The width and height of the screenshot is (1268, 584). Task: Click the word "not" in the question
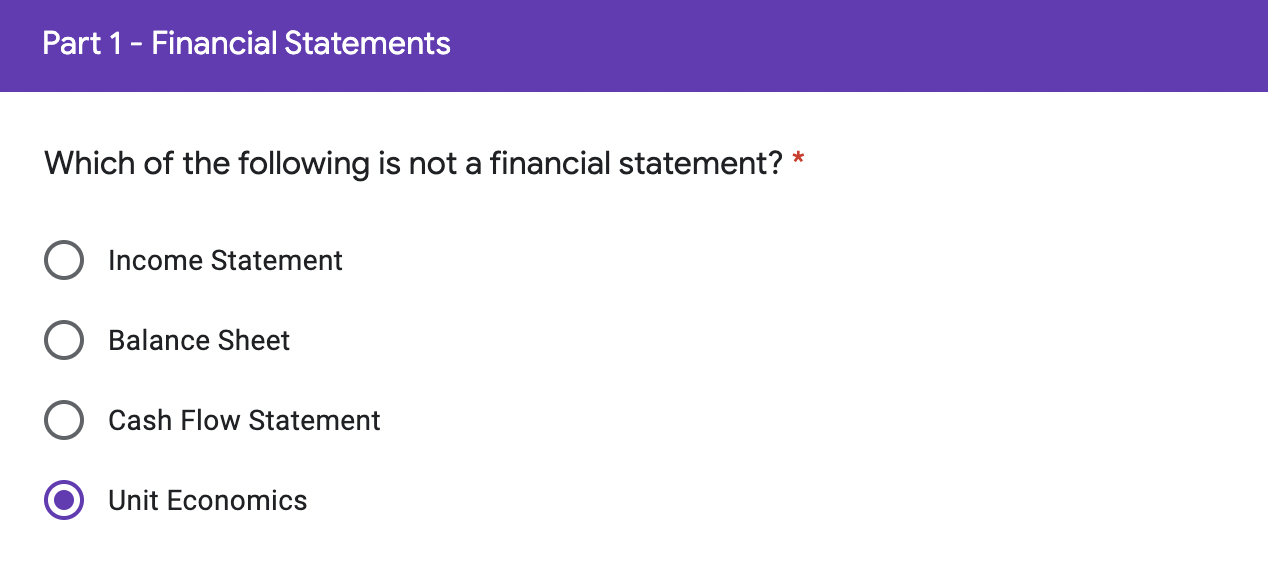pos(431,163)
